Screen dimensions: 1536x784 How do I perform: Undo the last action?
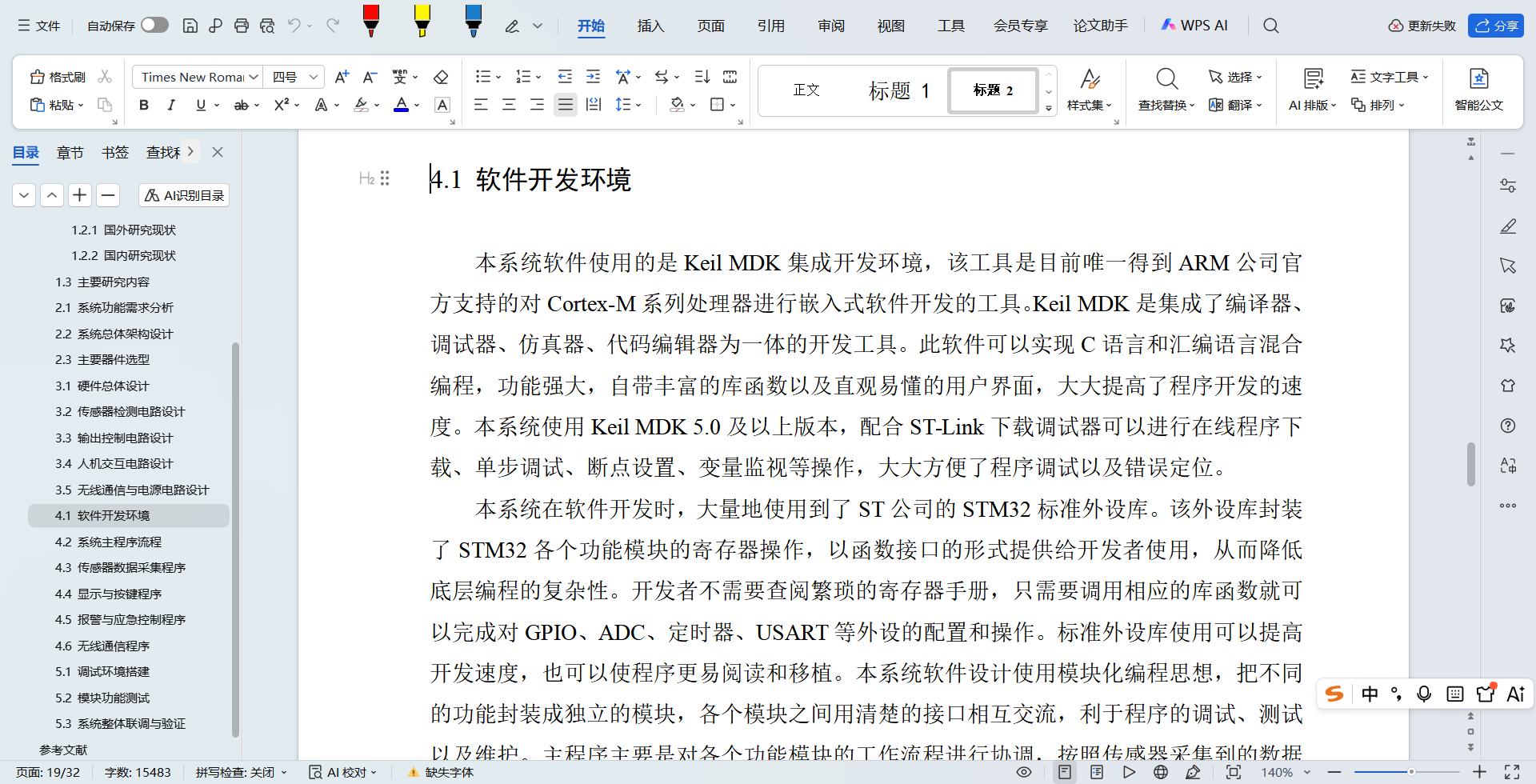(294, 26)
